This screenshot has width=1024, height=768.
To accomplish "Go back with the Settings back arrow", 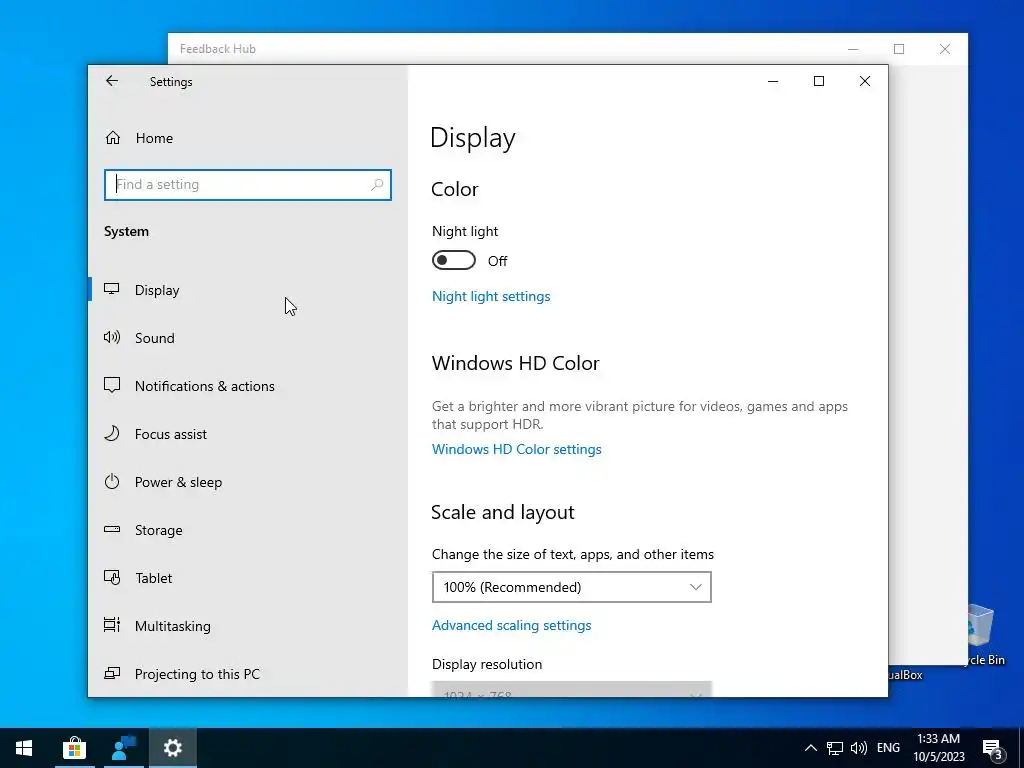I will 112,81.
